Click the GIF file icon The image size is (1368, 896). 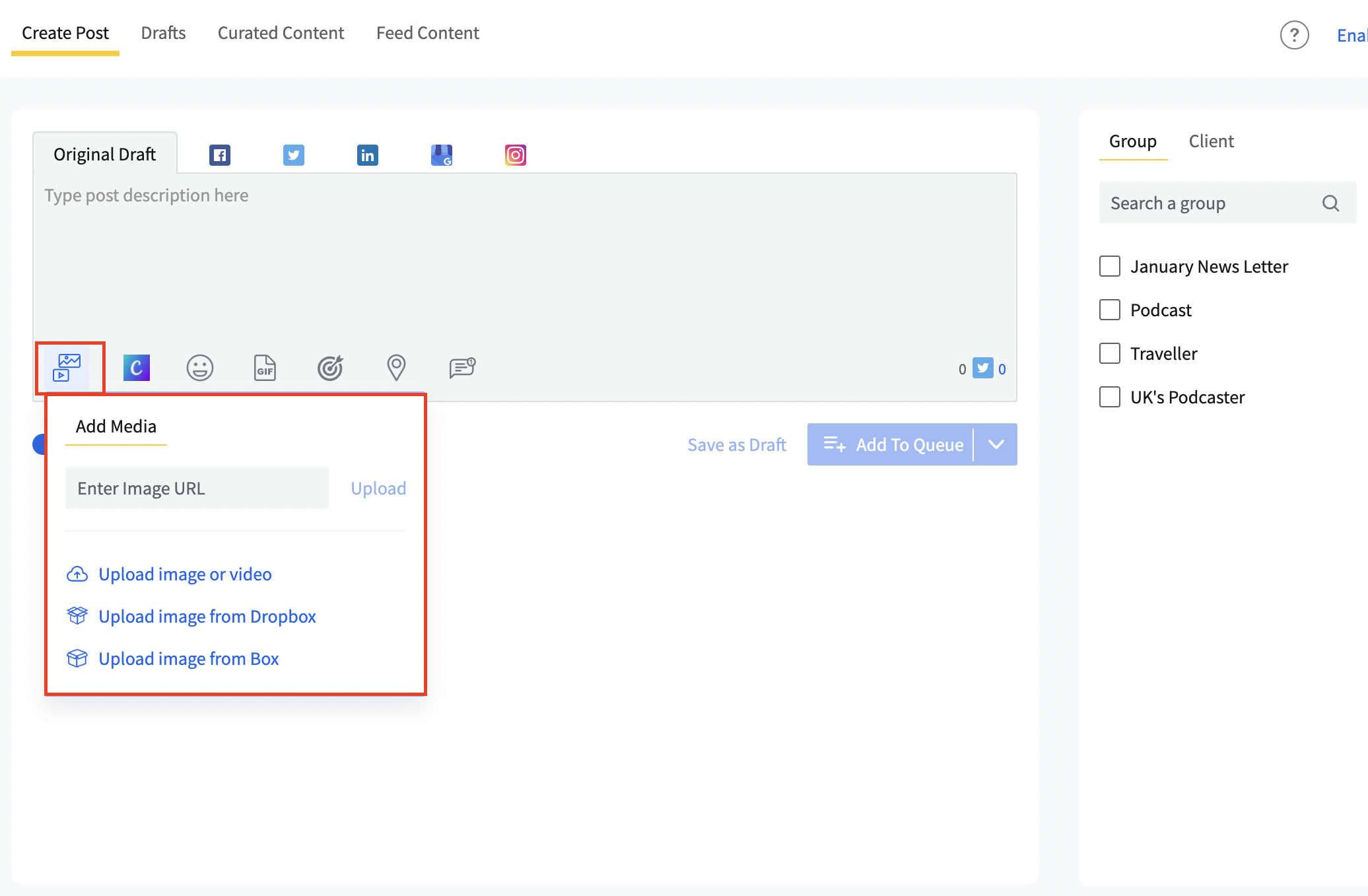[x=265, y=368]
